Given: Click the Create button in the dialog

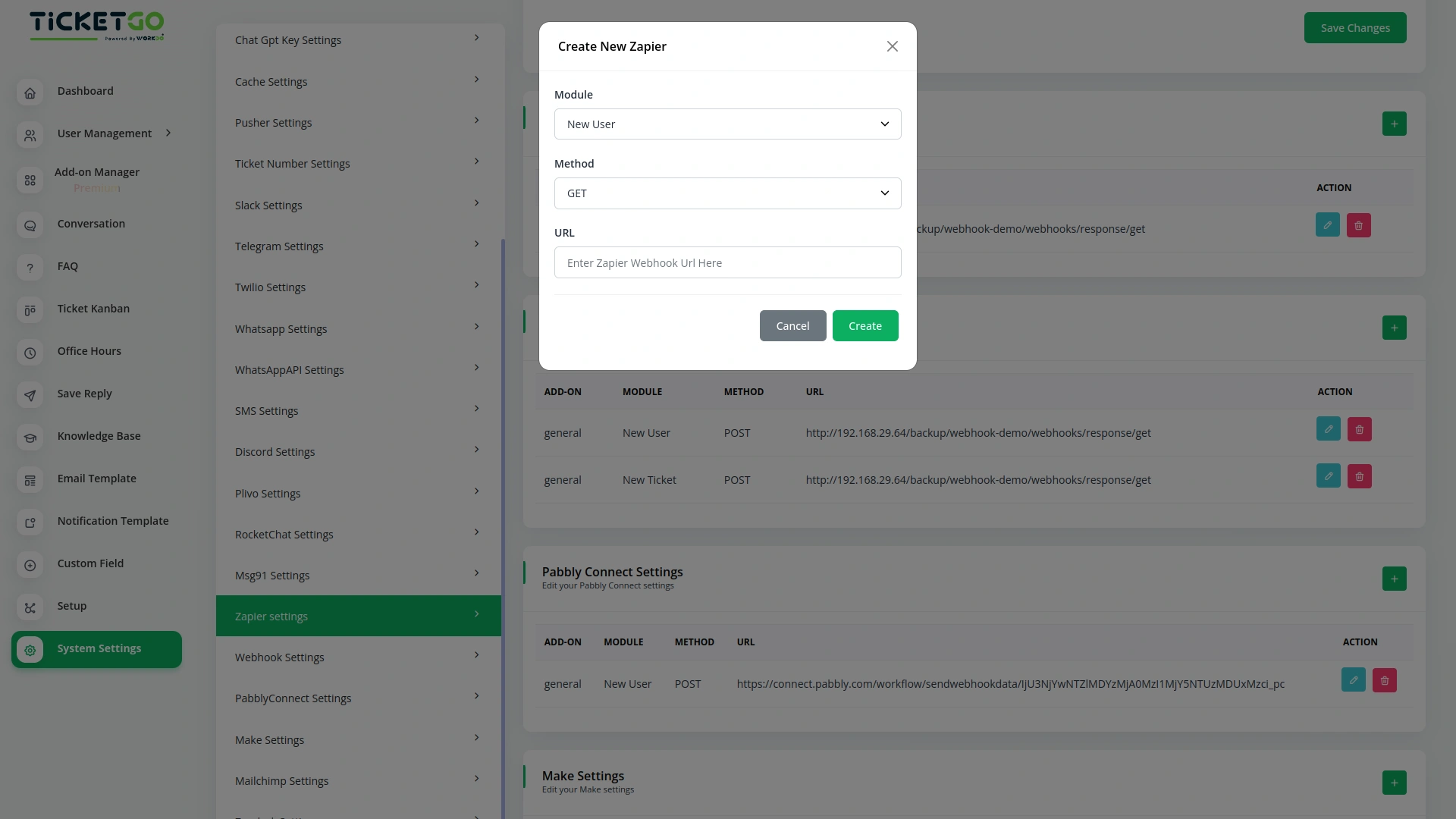Looking at the screenshot, I should click(x=864, y=325).
